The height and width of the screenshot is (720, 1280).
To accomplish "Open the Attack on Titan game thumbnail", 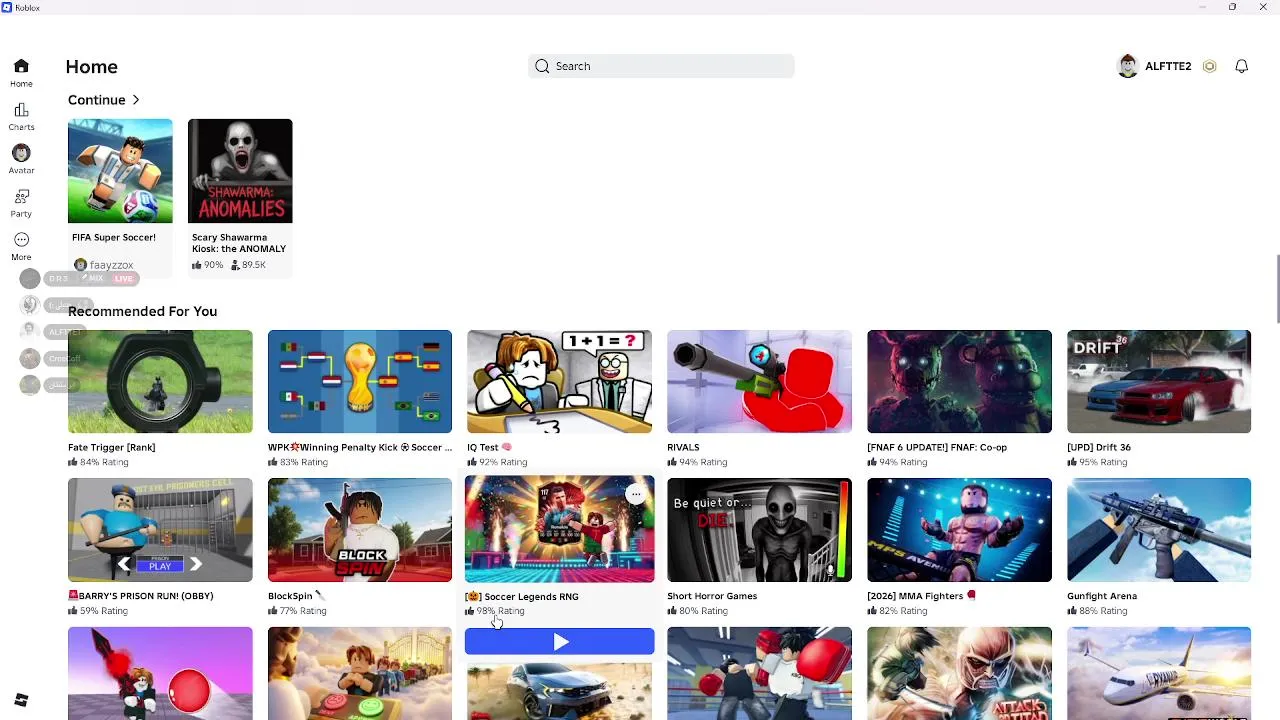I will click(960, 673).
